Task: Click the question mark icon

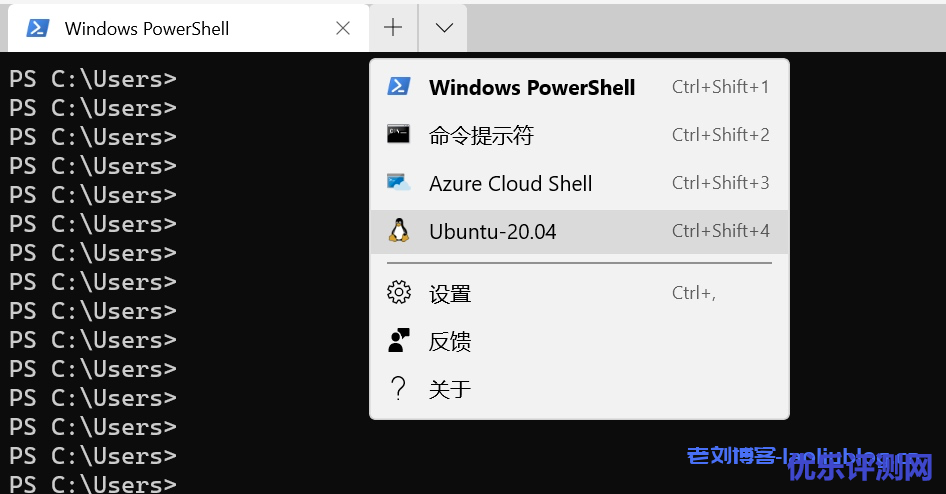Action: point(399,389)
